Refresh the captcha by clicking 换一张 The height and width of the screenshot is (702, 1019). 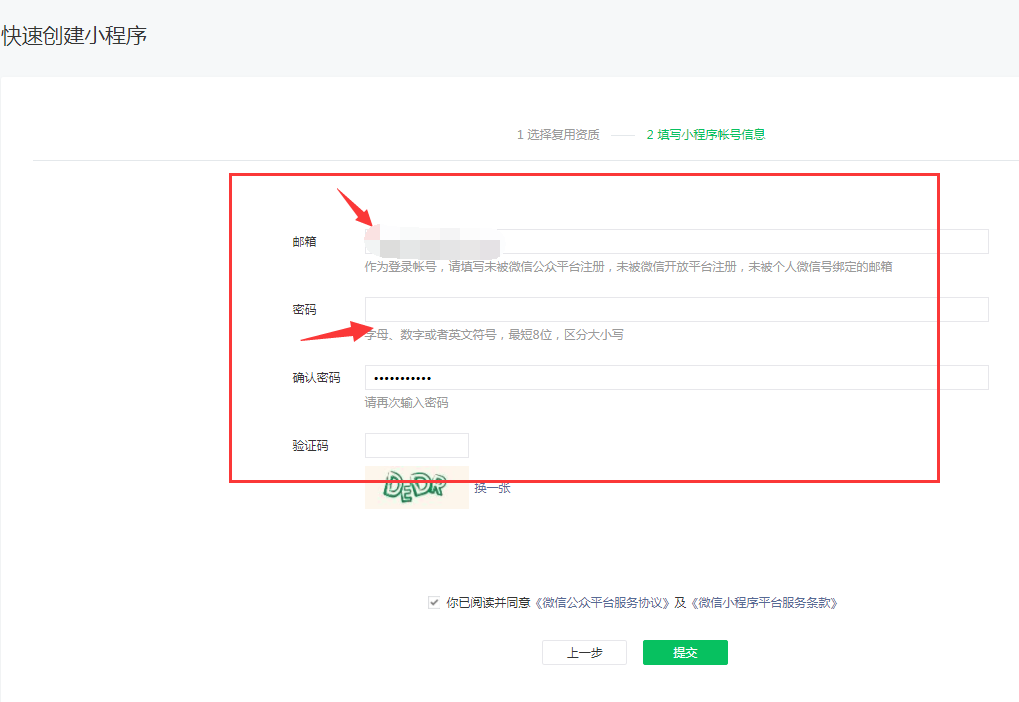pos(493,488)
